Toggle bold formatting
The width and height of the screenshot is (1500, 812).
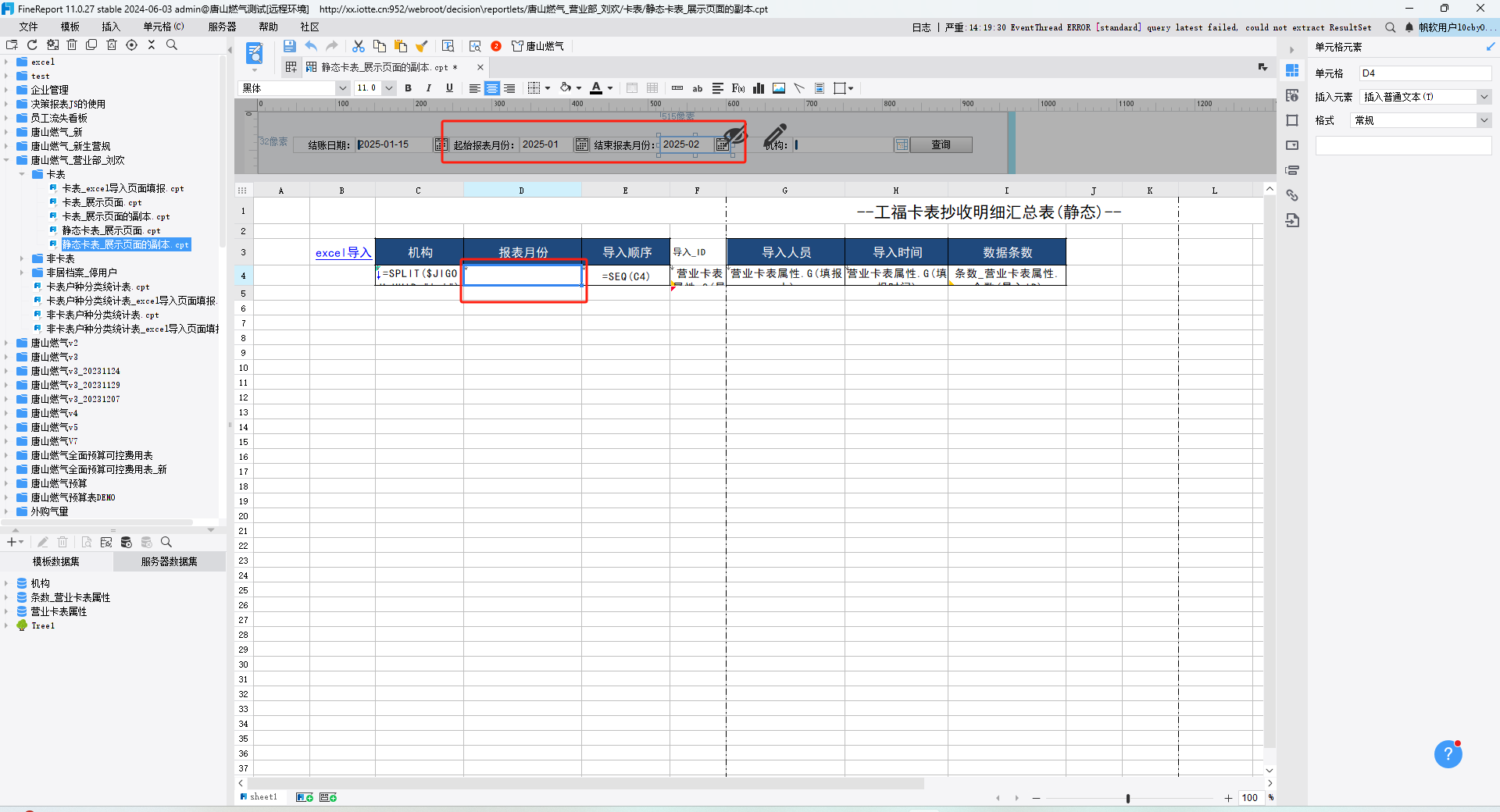(408, 88)
